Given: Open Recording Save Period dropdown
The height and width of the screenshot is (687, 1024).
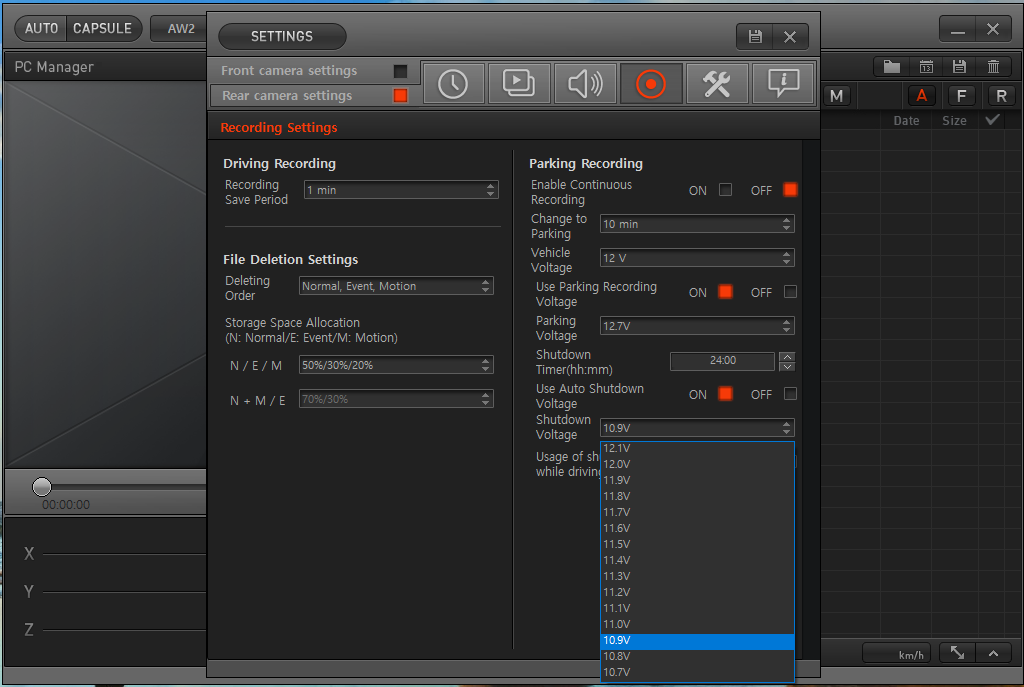Looking at the screenshot, I should [401, 190].
